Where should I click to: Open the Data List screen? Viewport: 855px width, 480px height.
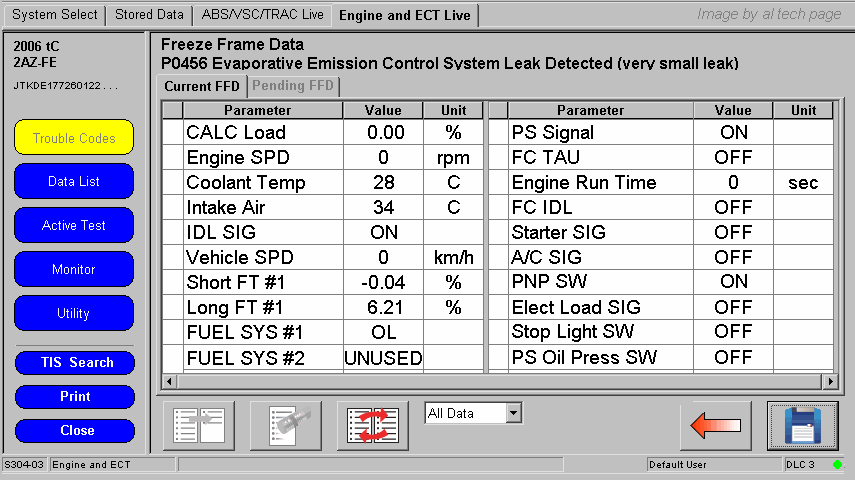74,182
